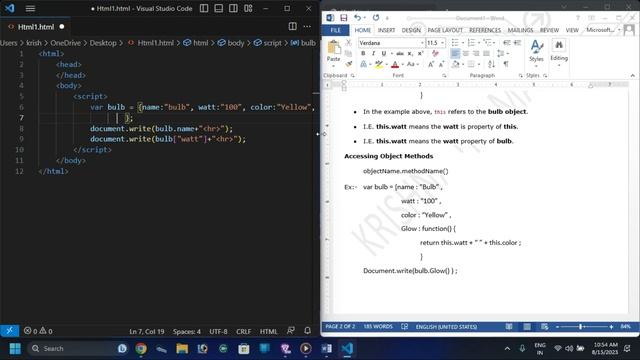Image resolution: width=640 pixels, height=360 pixels.
Task: Select Align Left in Word
Action: pyautogui.click(x=455, y=53)
